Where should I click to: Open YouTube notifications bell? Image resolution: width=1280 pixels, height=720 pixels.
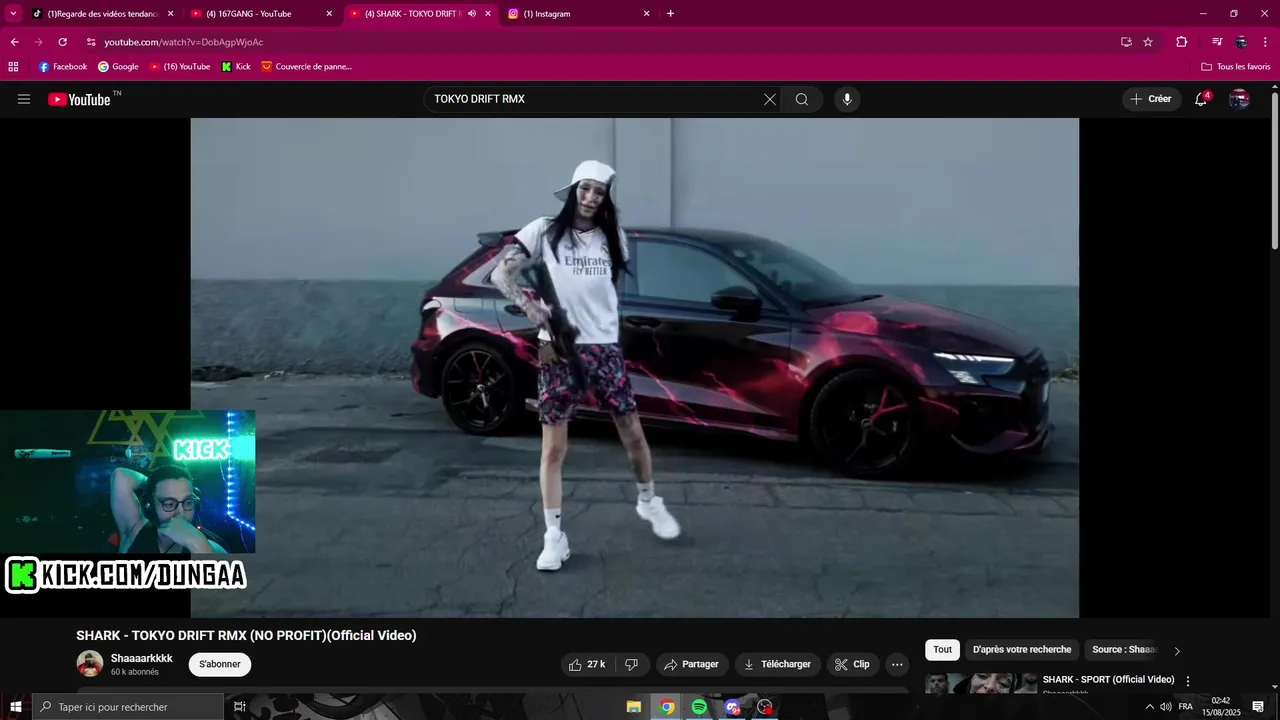[1201, 99]
